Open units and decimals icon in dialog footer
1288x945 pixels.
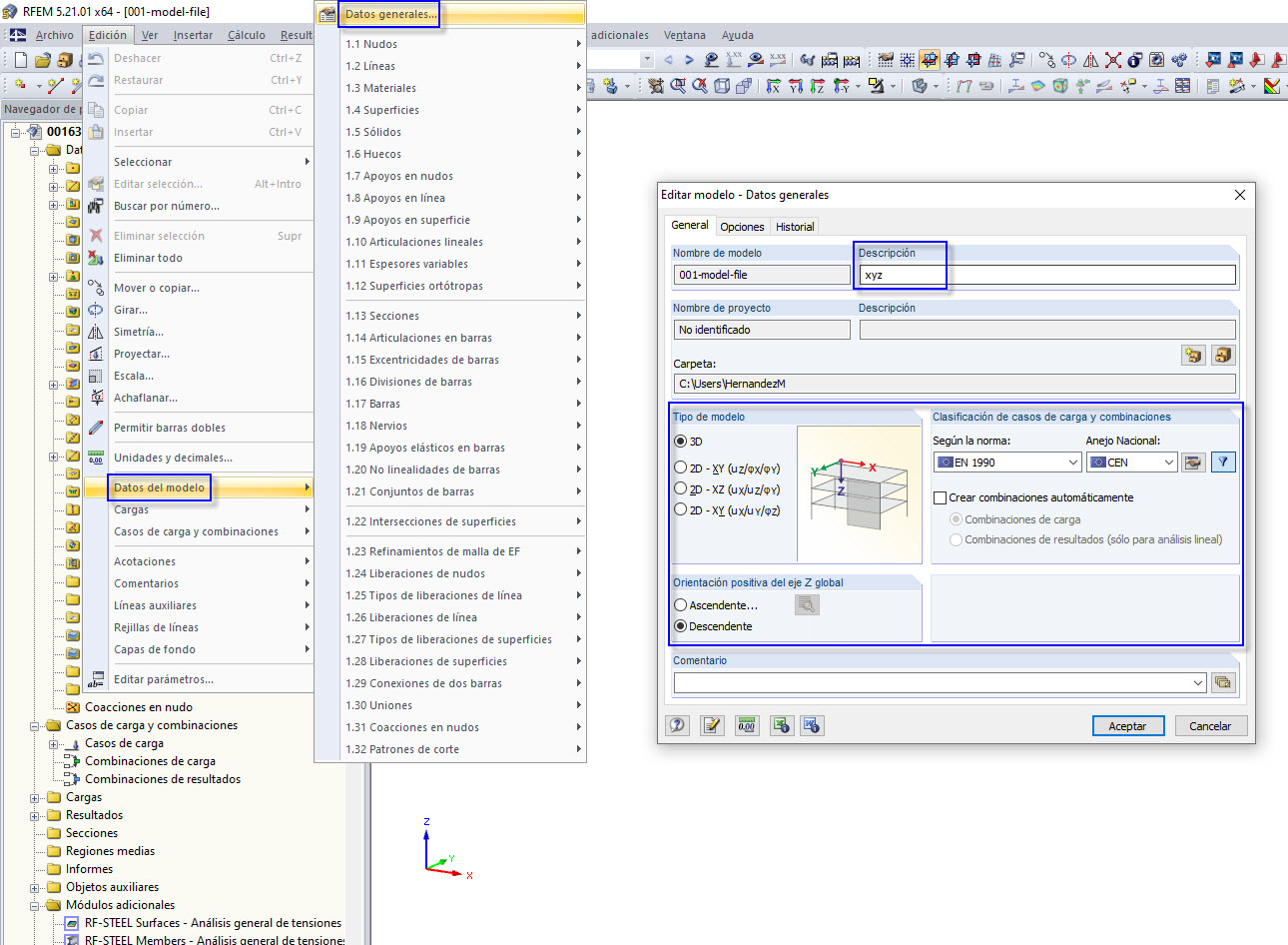tap(746, 725)
